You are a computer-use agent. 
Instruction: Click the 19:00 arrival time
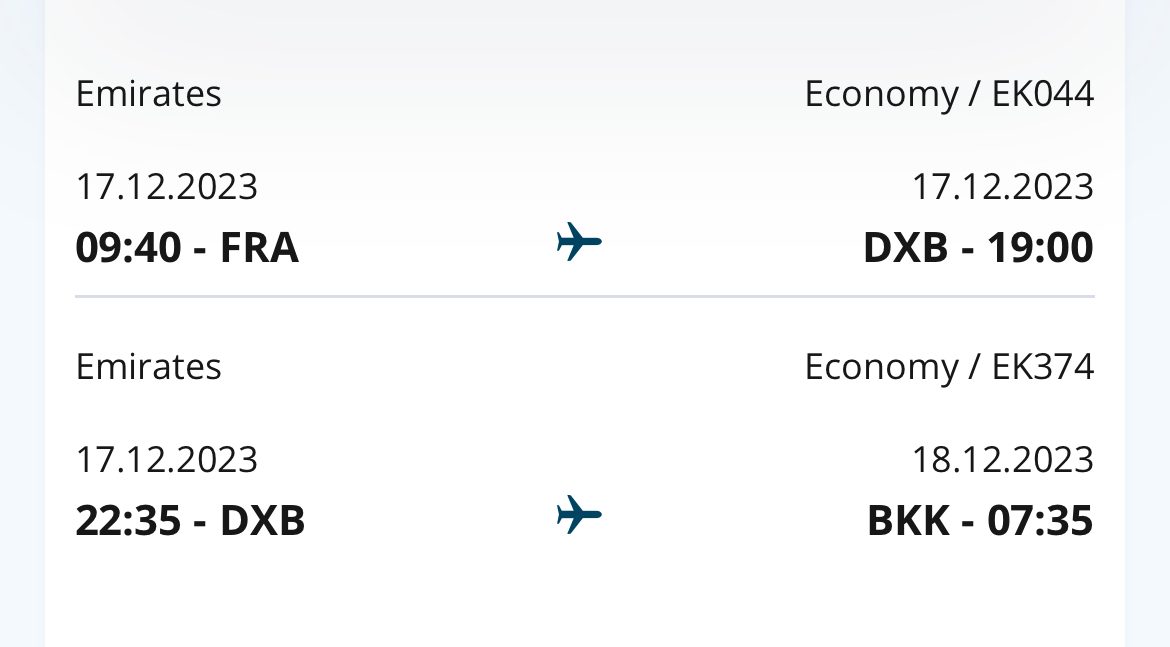point(1040,248)
